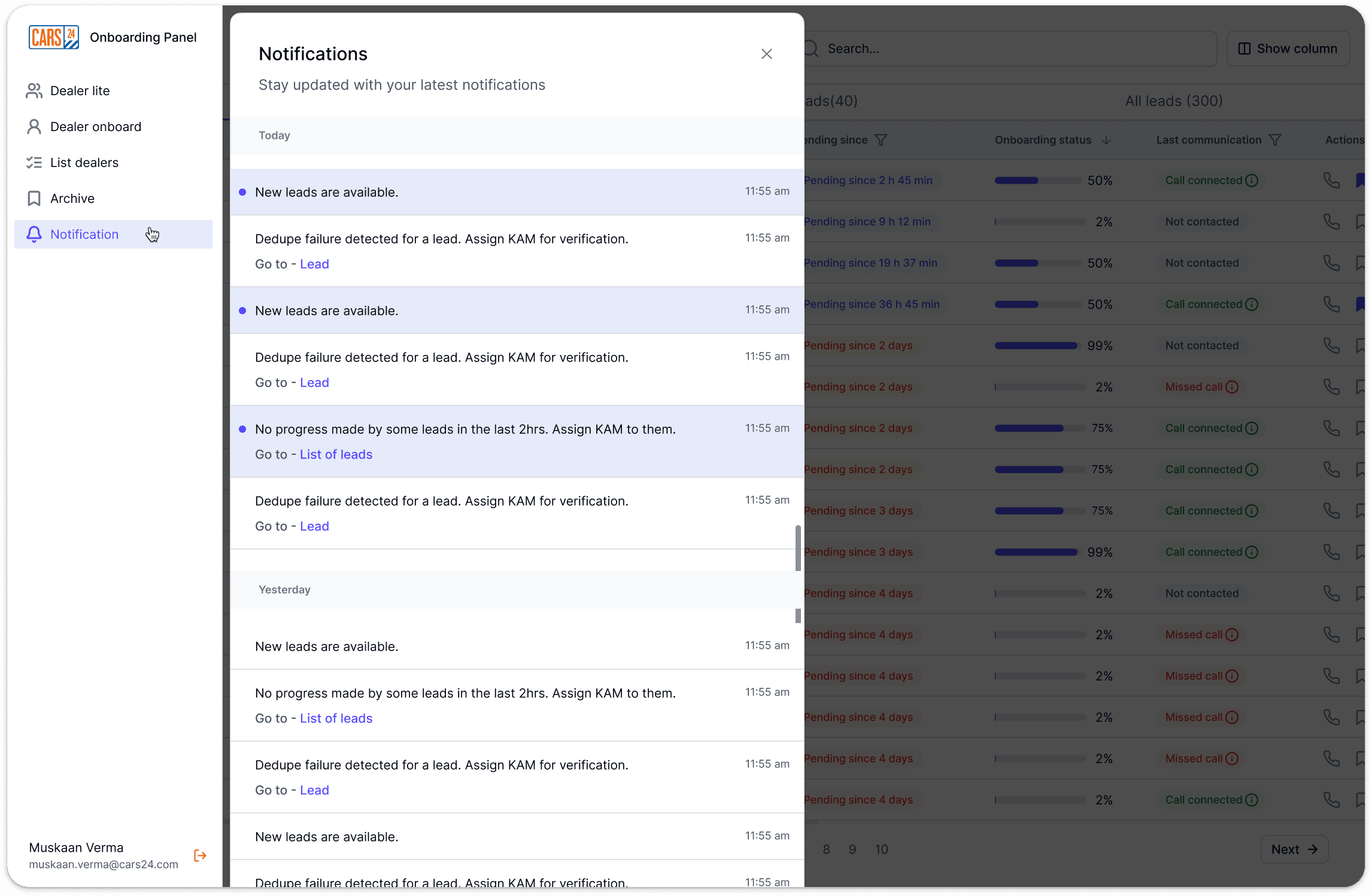Select Notification in sidebar
Screen dimensions: 1372x896
[113, 235]
